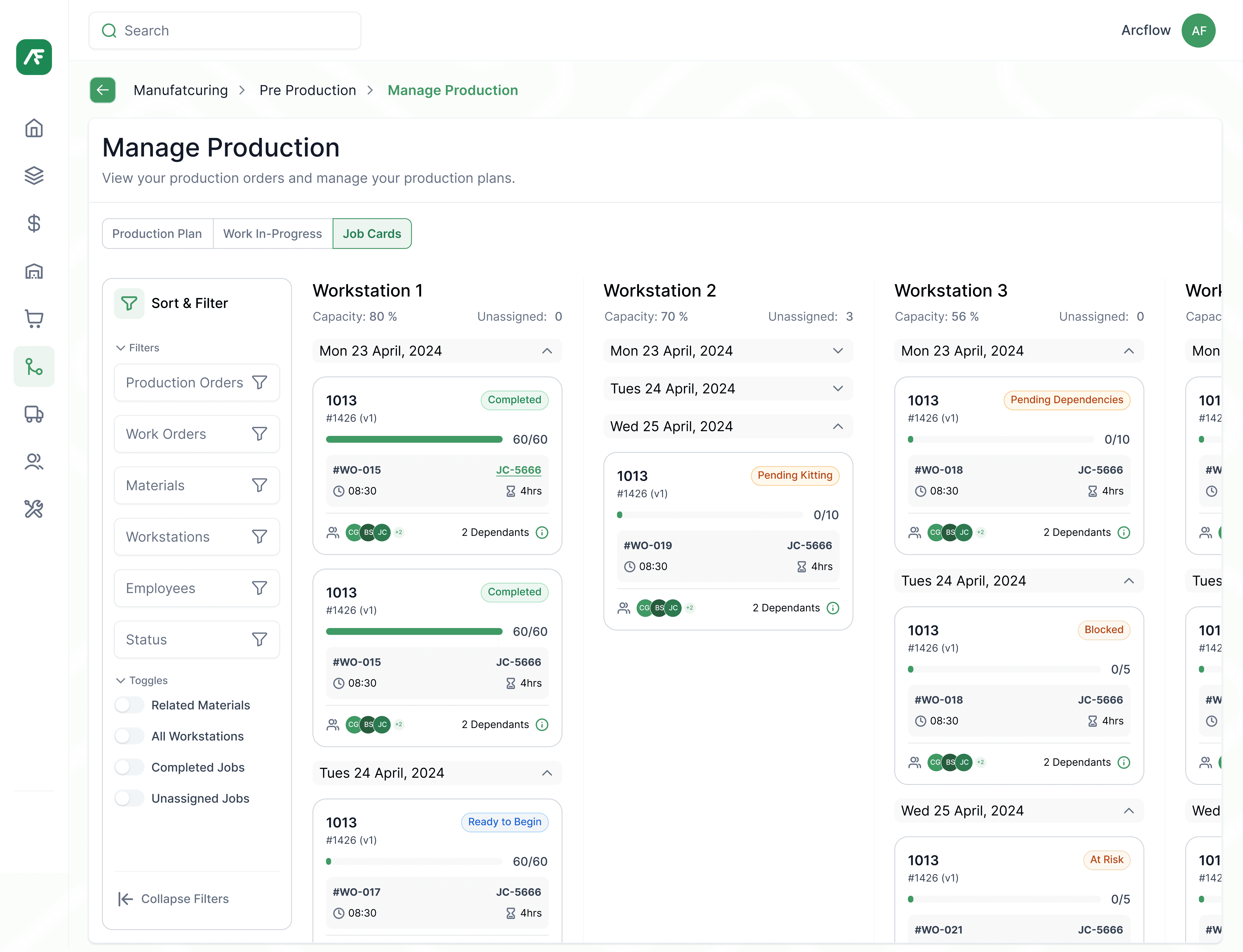Screen dimensions: 1243x952
Task: Enable the Related Materials toggle
Action: coord(129,705)
